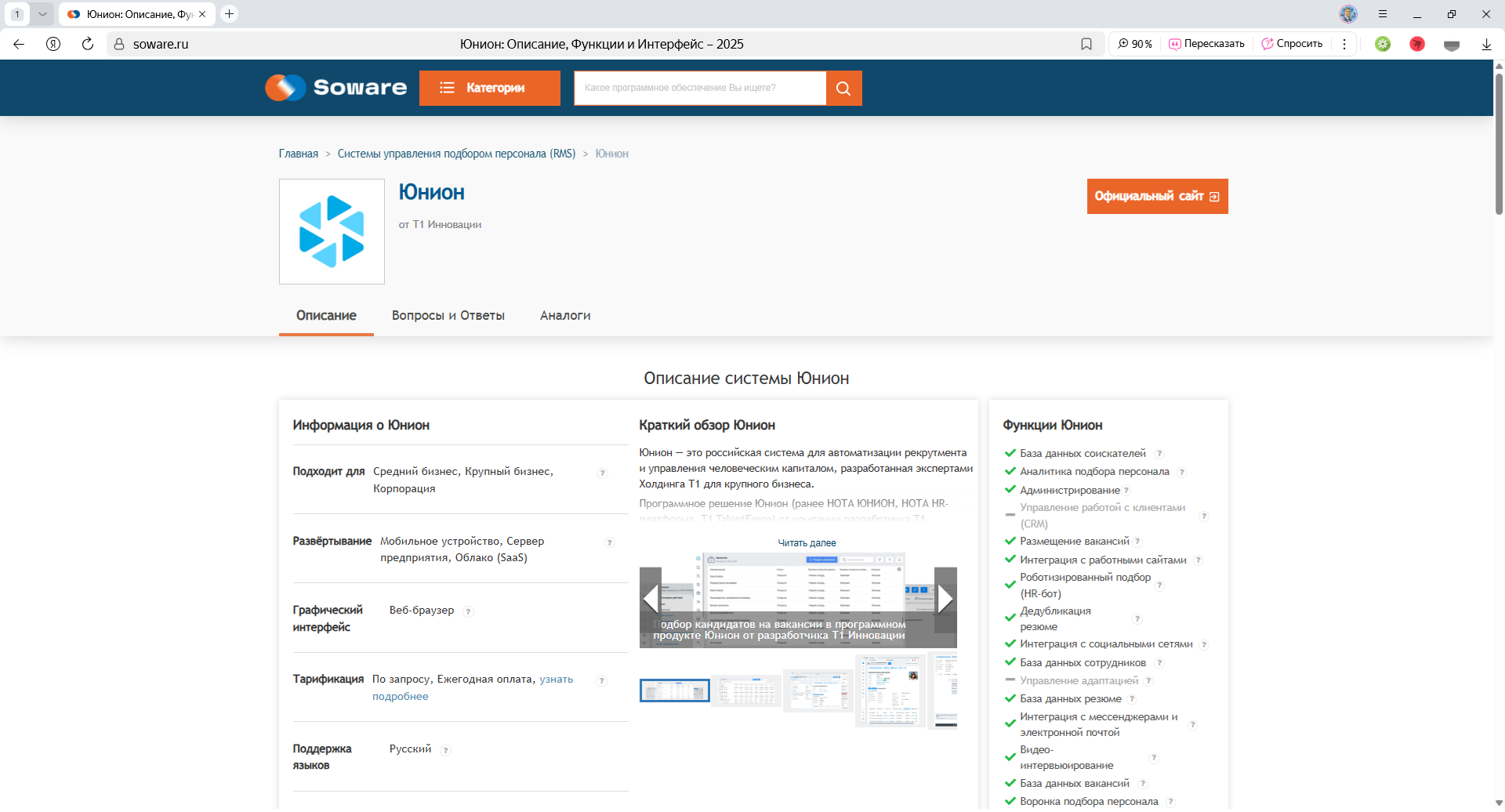The height and width of the screenshot is (812, 1505).
Task: Click help icon next to Веб-браузер
Action: click(468, 611)
